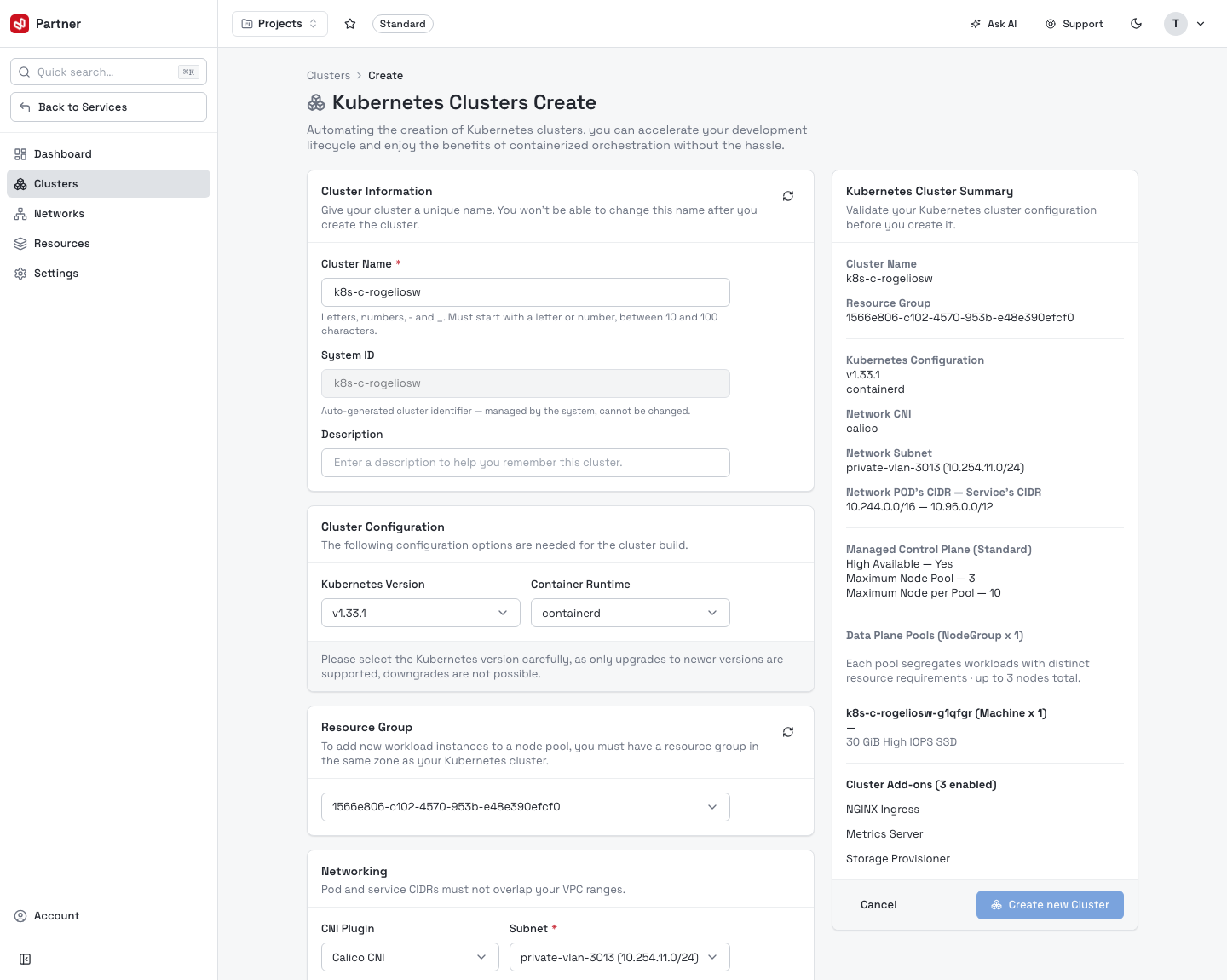Open the Kubernetes Version dropdown
The width and height of the screenshot is (1227, 980).
click(x=421, y=613)
